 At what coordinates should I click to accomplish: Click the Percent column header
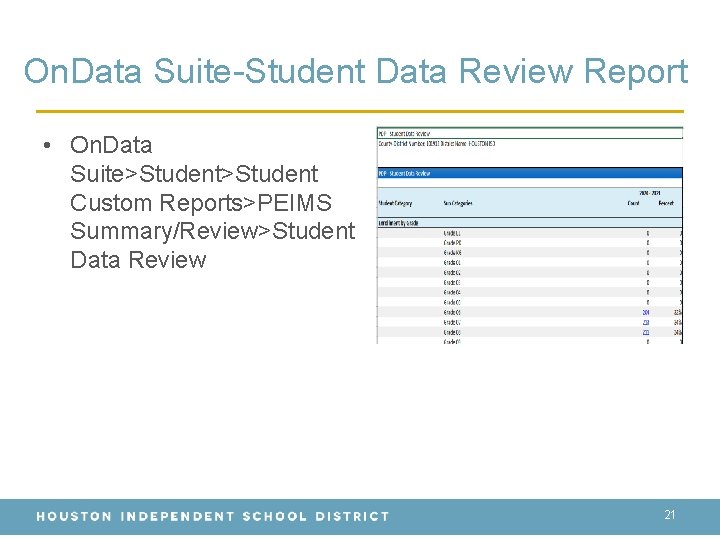[666, 203]
